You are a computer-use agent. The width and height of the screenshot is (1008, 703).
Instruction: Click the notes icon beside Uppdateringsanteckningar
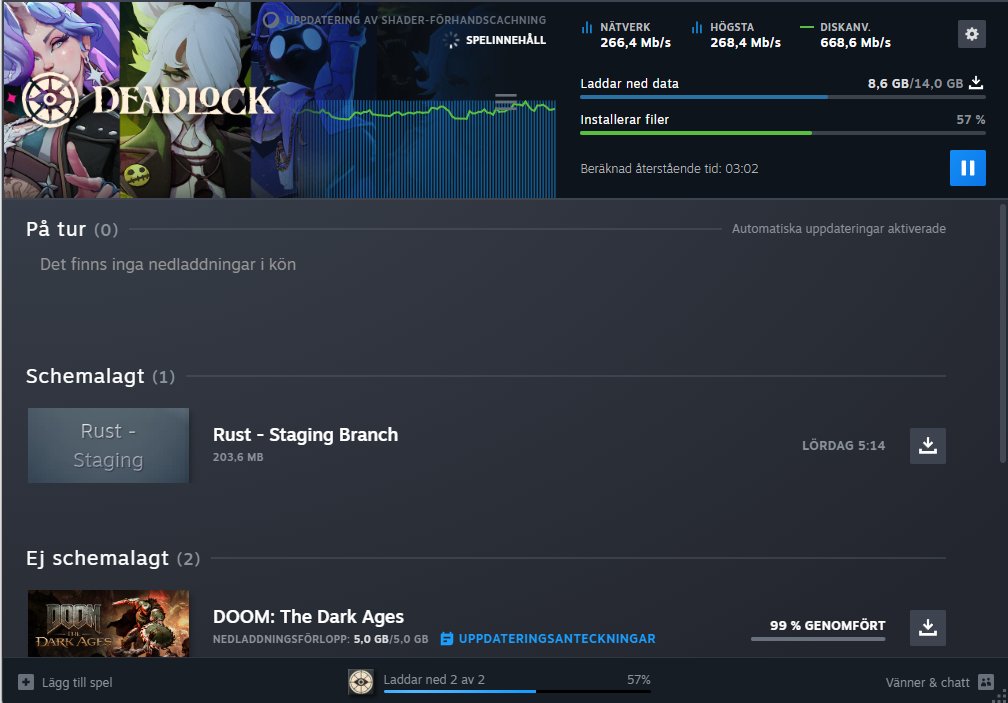(447, 639)
